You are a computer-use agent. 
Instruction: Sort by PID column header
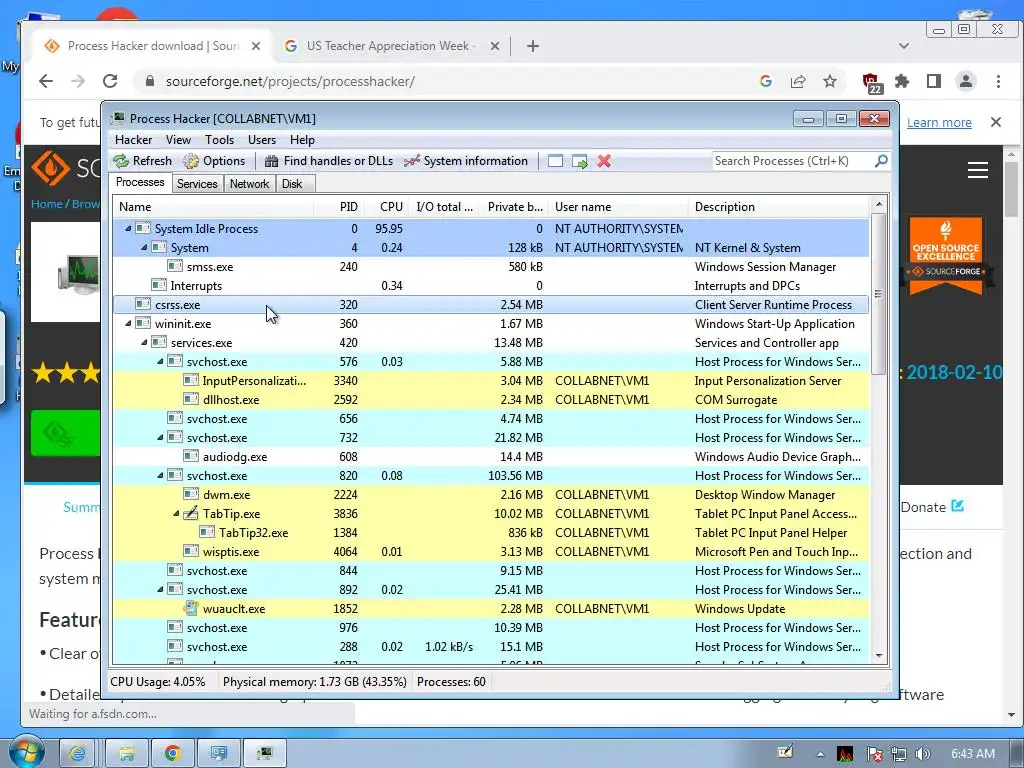339,206
